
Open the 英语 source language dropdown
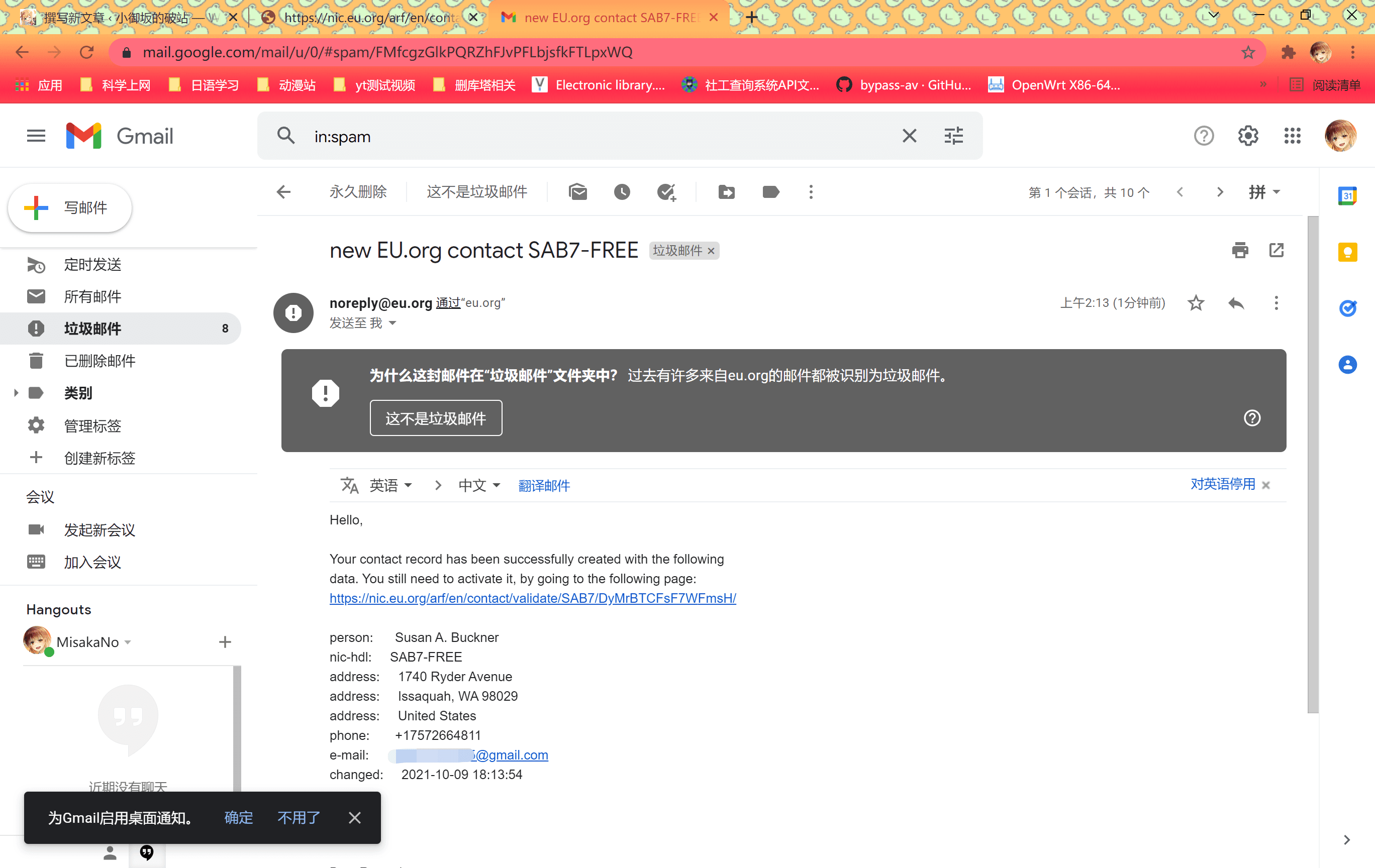391,486
